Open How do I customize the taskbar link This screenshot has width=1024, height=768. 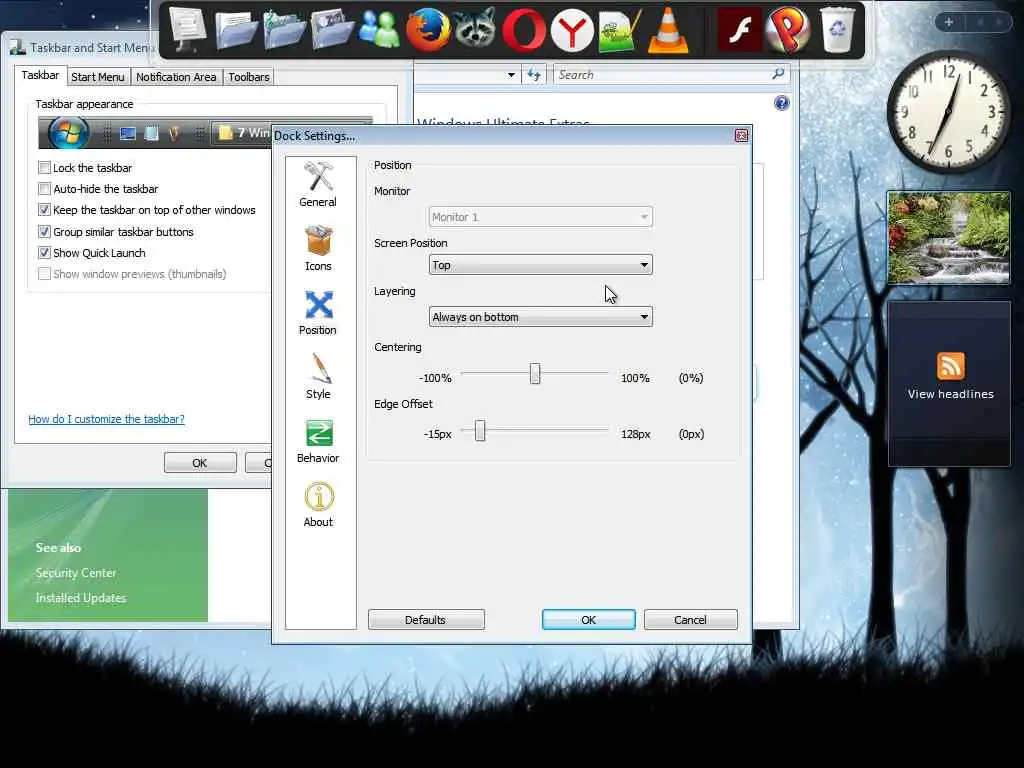[106, 419]
